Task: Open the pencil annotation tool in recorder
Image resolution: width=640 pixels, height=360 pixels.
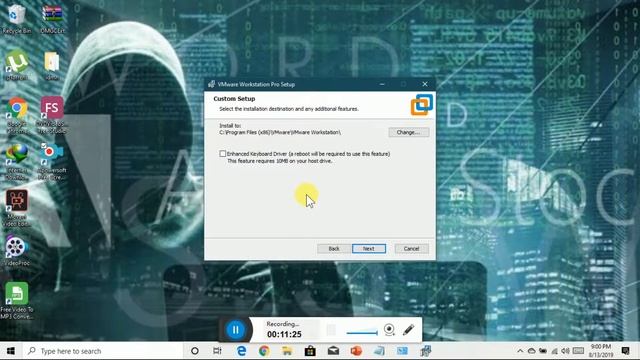Action: [408, 329]
